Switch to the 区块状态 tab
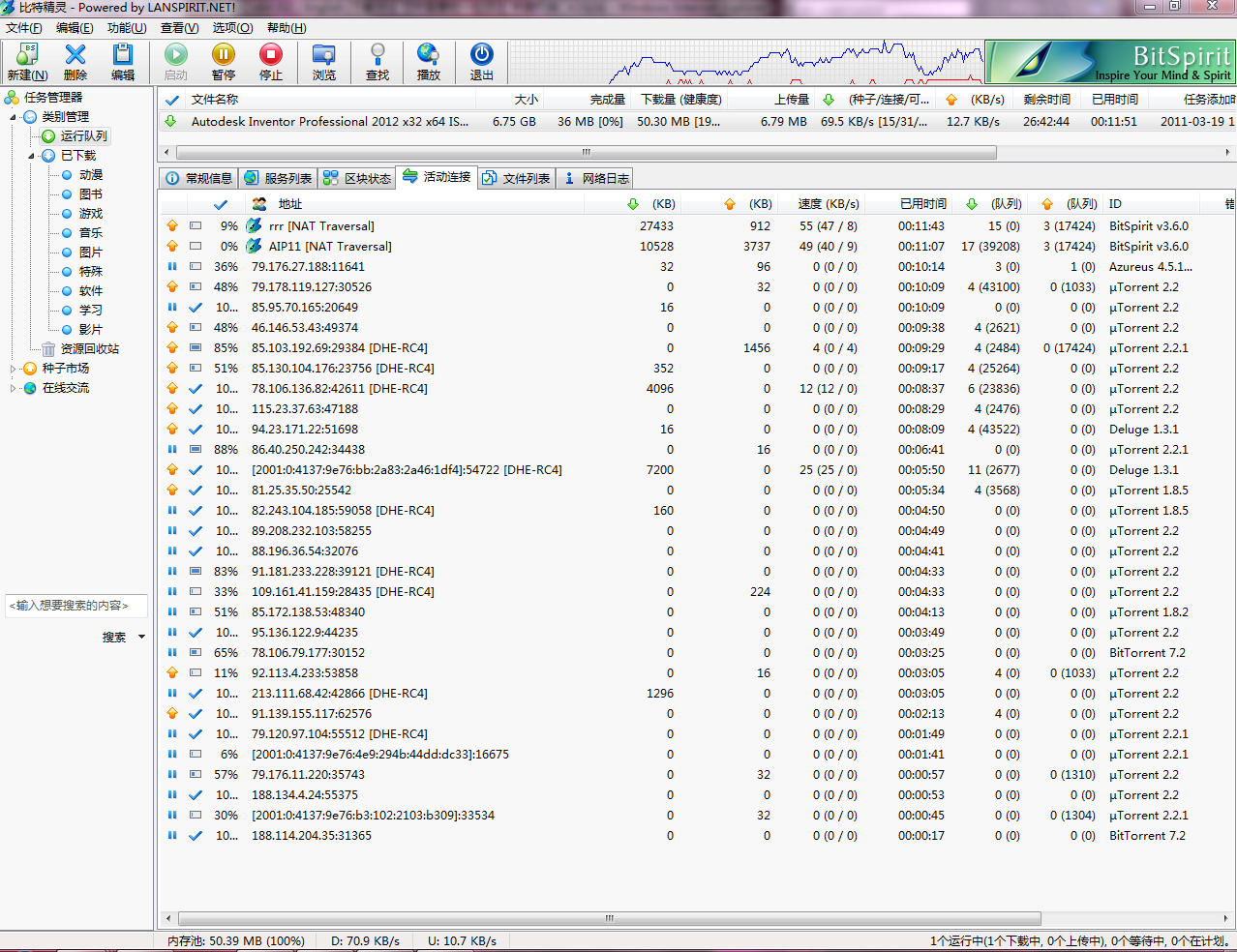The height and width of the screenshot is (952, 1237). pyautogui.click(x=357, y=178)
